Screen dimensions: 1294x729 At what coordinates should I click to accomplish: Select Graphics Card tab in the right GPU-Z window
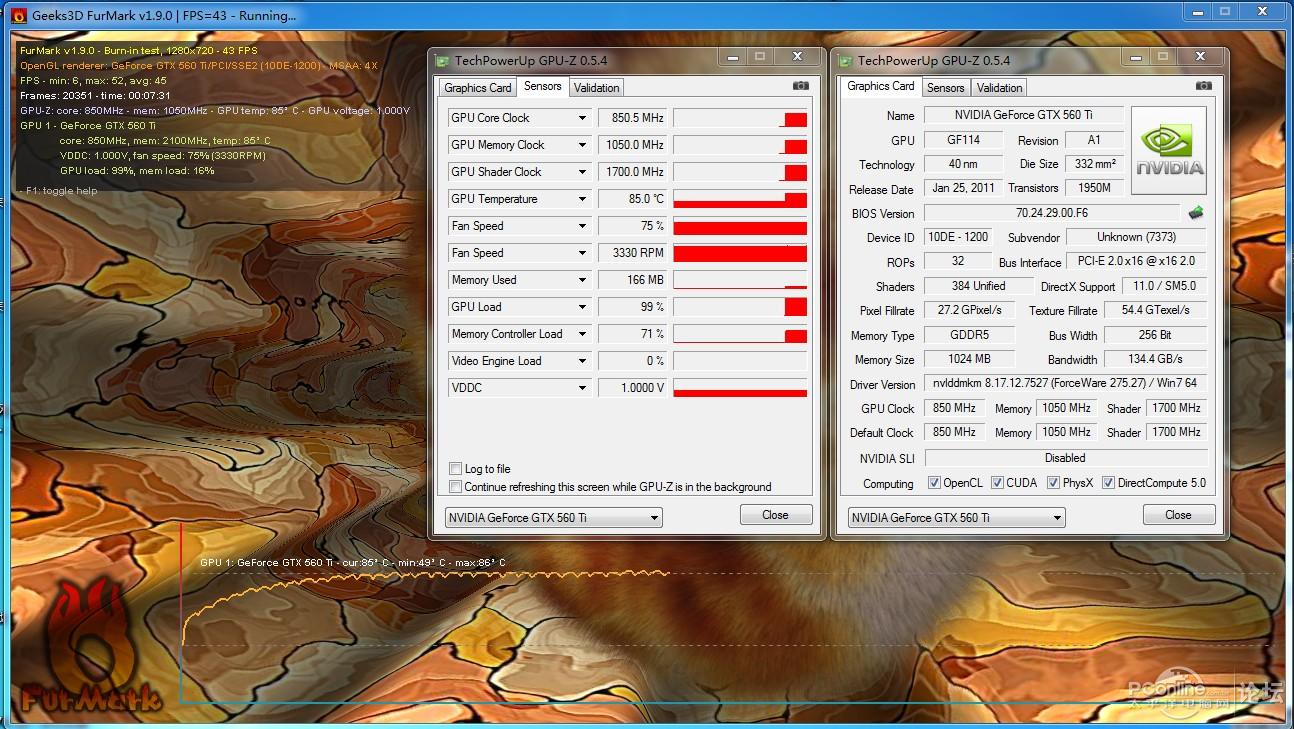[x=881, y=86]
